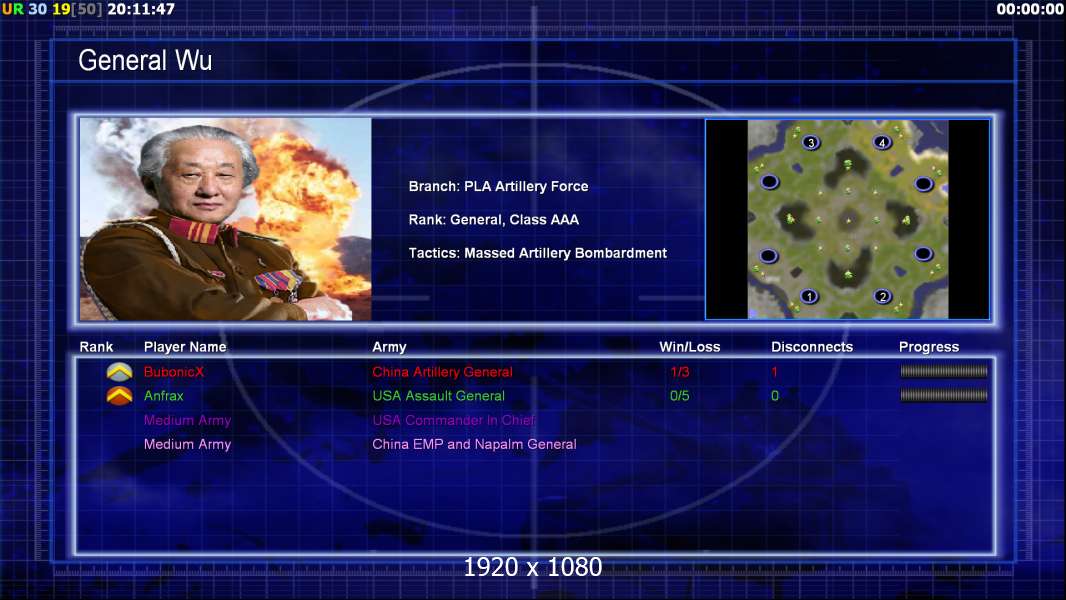1066x600 pixels.
Task: Select start position 1 on the map
Action: click(x=809, y=296)
